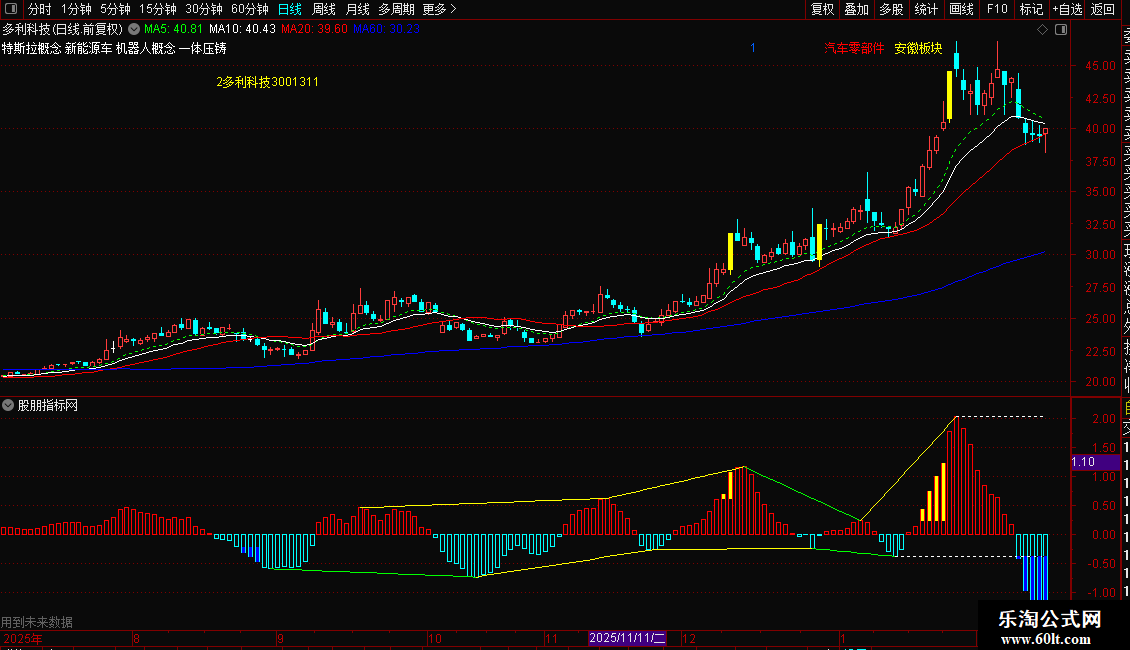Click the 特斯拉概念 concept label
Image resolution: width=1130 pixels, height=650 pixels.
tap(31, 48)
